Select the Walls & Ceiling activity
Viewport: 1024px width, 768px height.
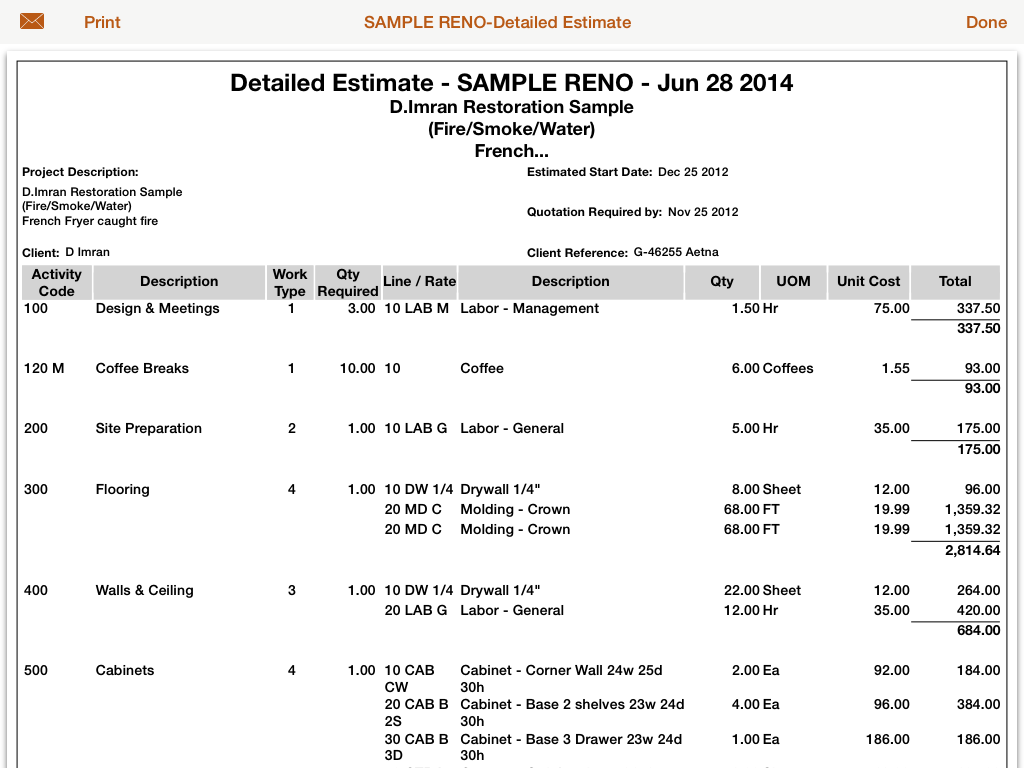(144, 591)
